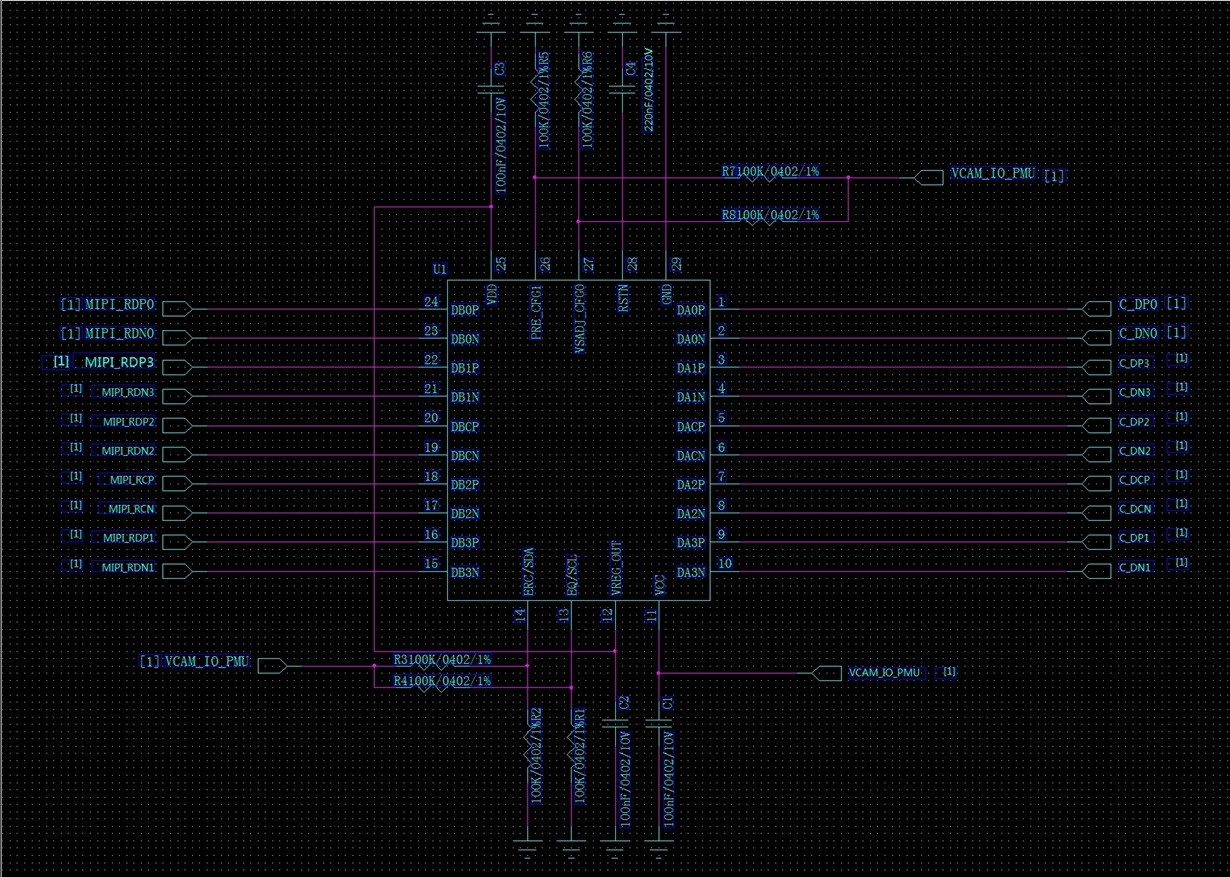Select the U1 reference designator
The height and width of the screenshot is (877, 1230).
(439, 269)
